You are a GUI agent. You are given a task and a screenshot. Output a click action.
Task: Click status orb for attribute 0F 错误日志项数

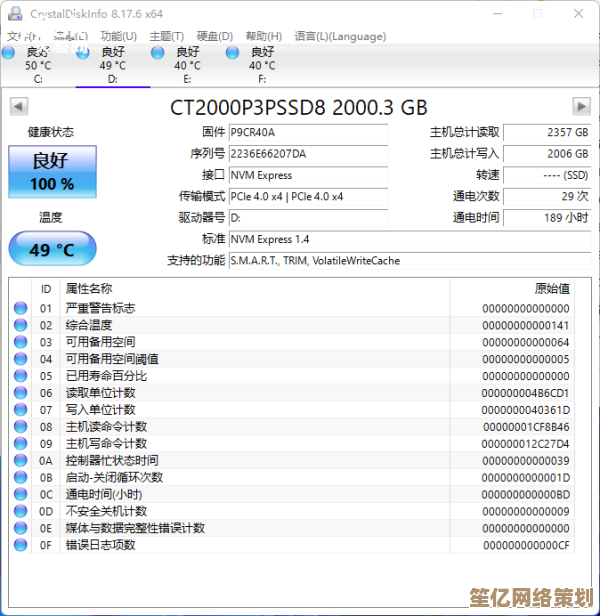(20, 545)
